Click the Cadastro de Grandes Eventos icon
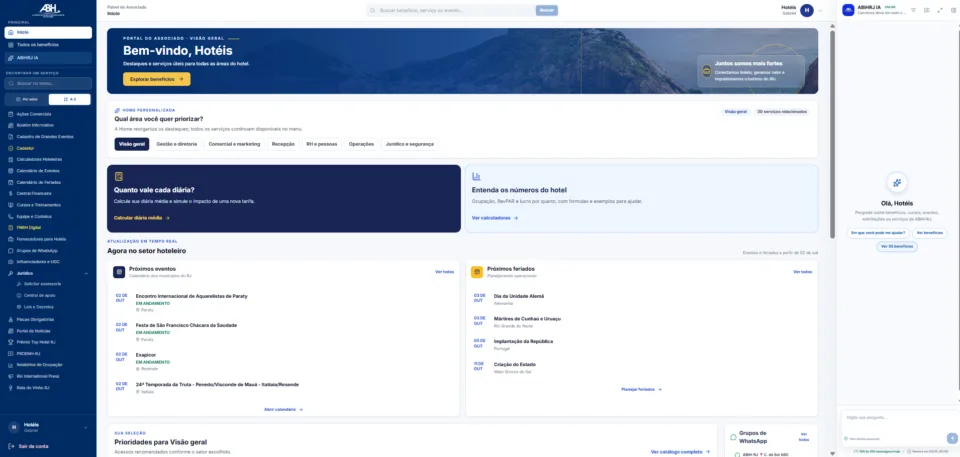960x457 pixels. (x=11, y=137)
